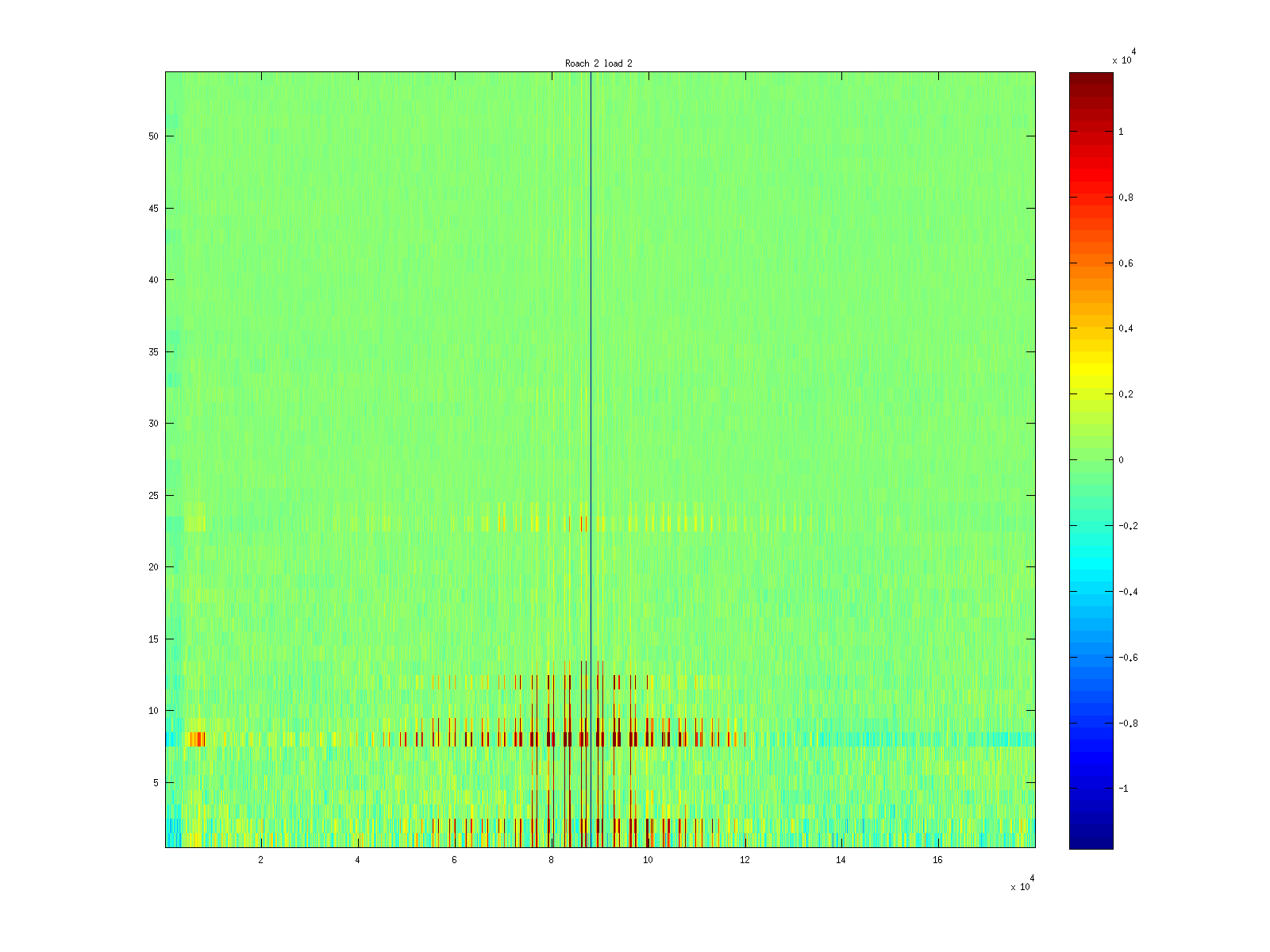
Task: Click the plot title 'Roach 2 load 2'
Action: [x=598, y=63]
